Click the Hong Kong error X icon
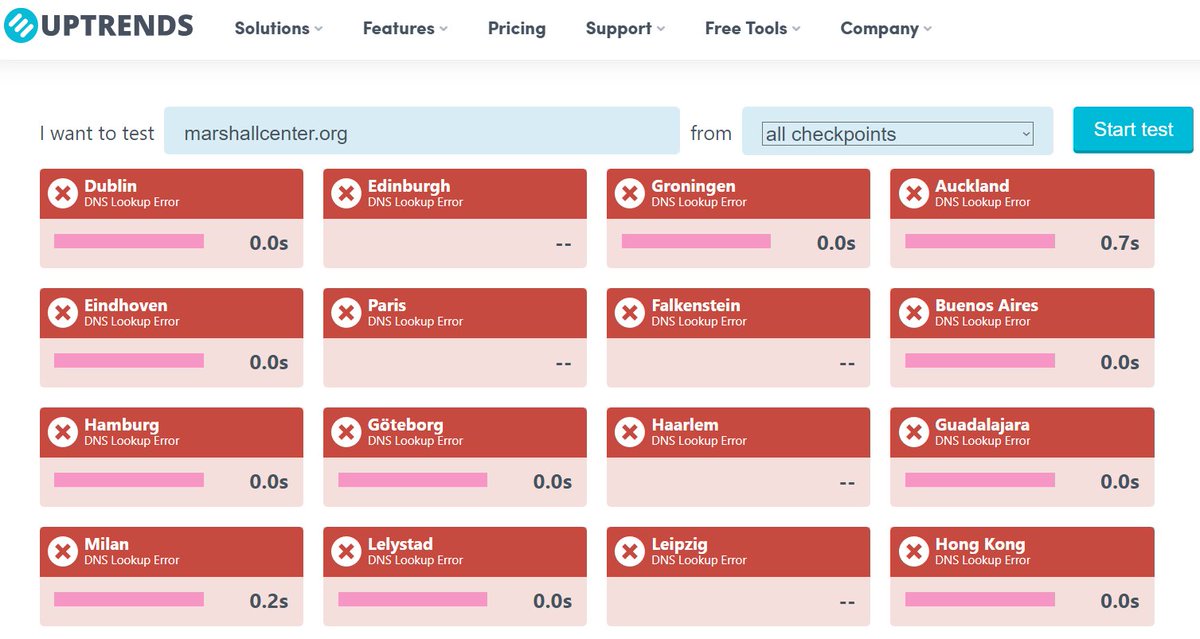1200x639 pixels. coord(914,552)
